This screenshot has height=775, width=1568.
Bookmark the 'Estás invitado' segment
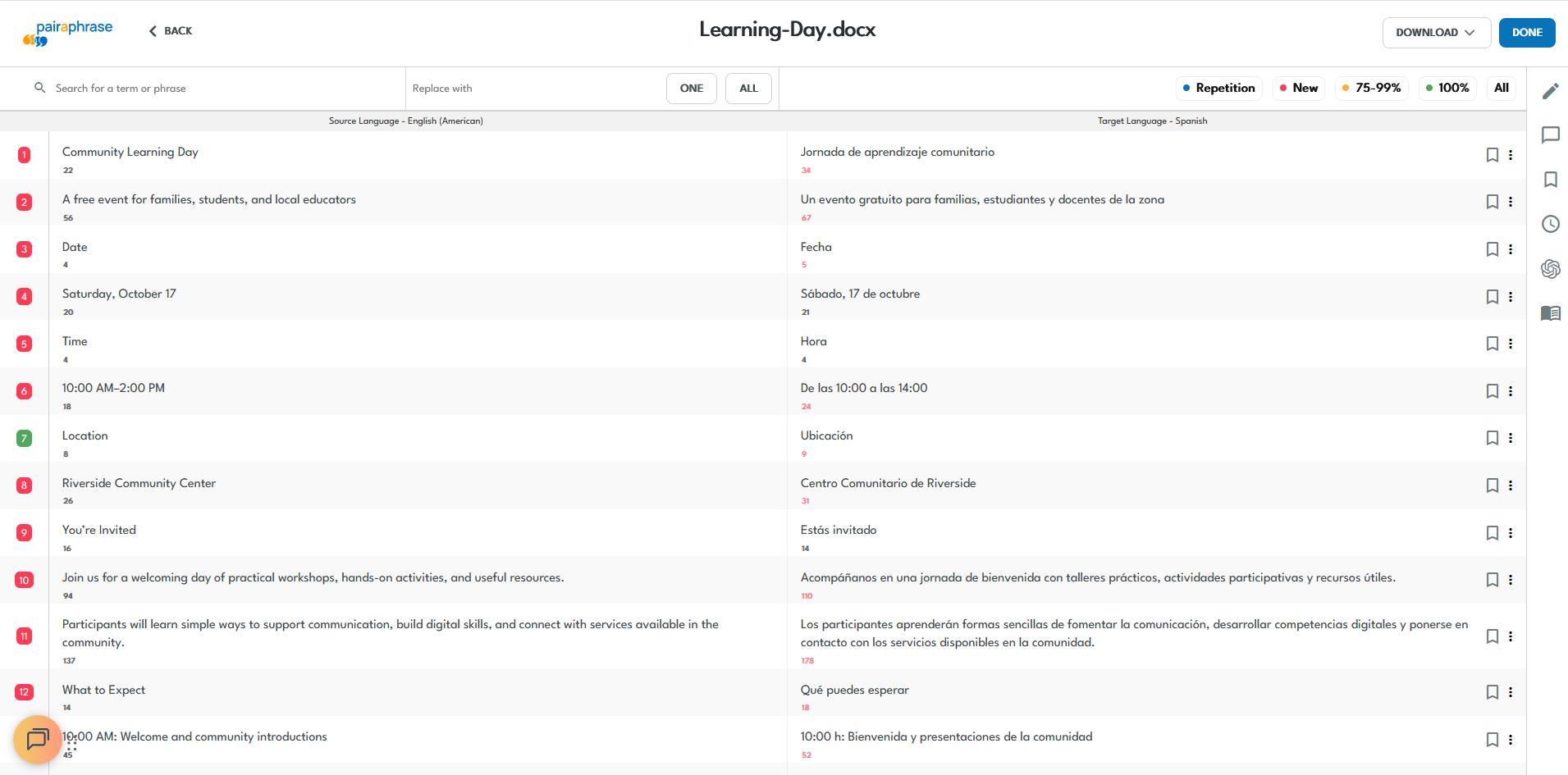(1493, 533)
